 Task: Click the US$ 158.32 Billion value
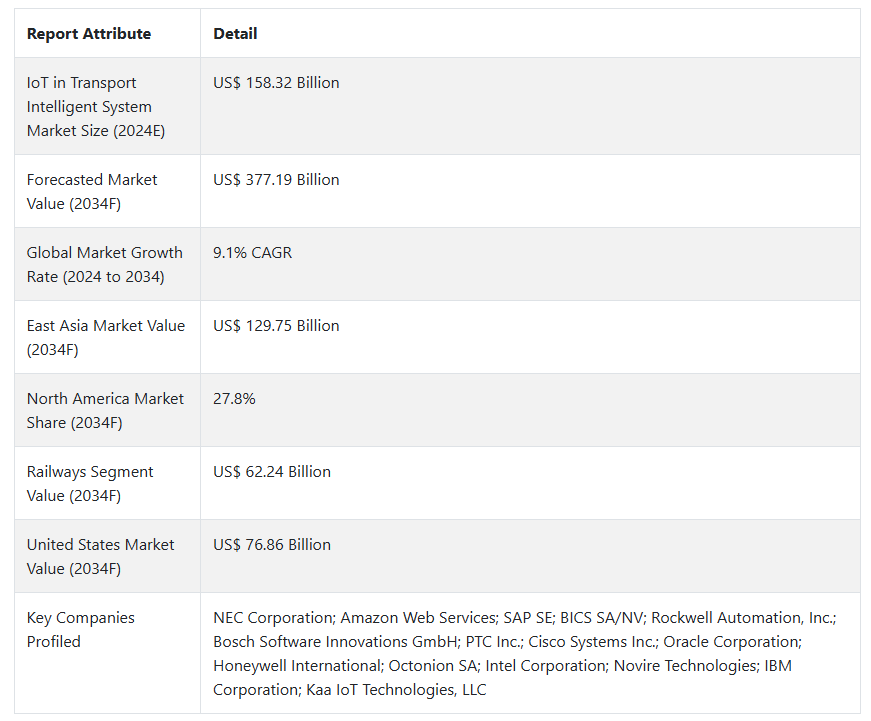coord(276,83)
